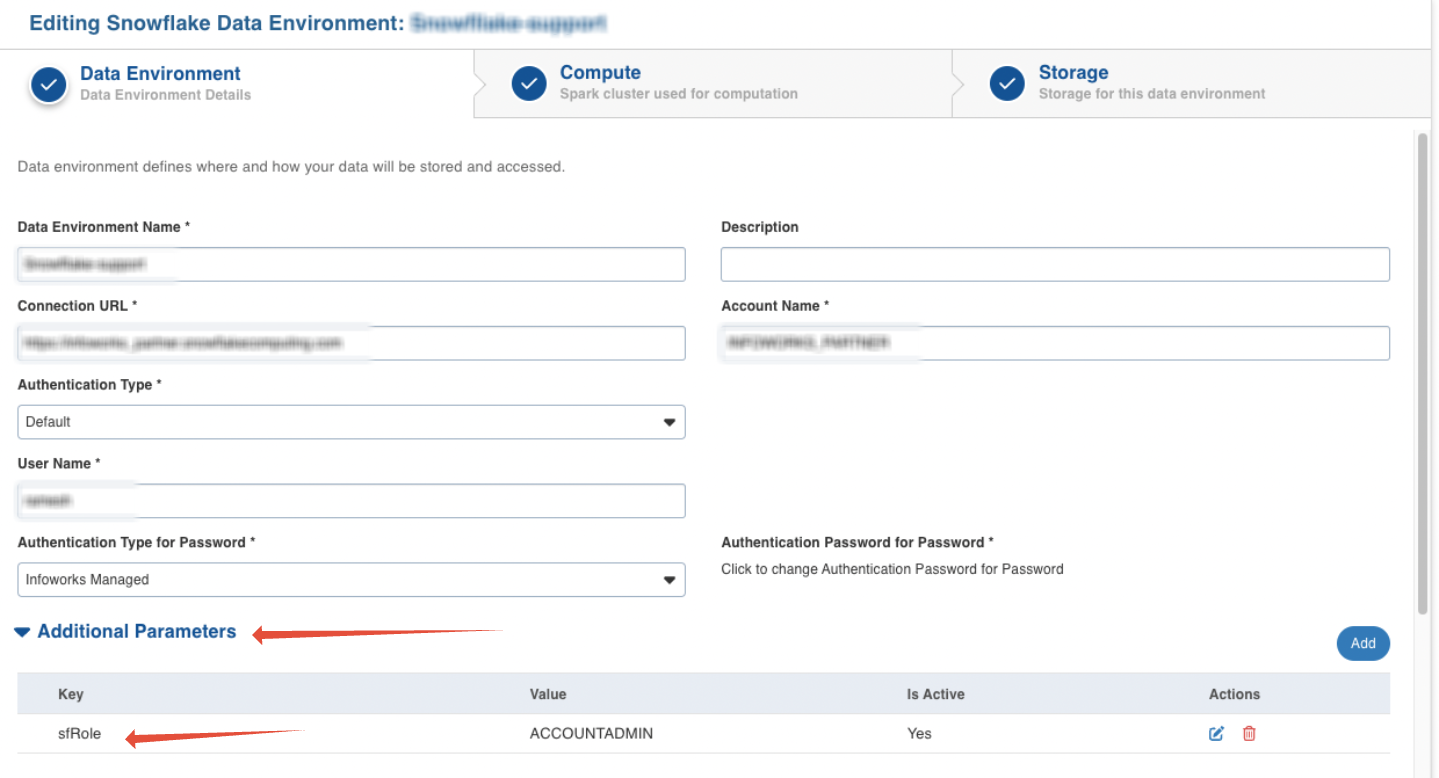This screenshot has height=778, width=1439.
Task: Open the Authentication Type dropdown
Action: [351, 422]
